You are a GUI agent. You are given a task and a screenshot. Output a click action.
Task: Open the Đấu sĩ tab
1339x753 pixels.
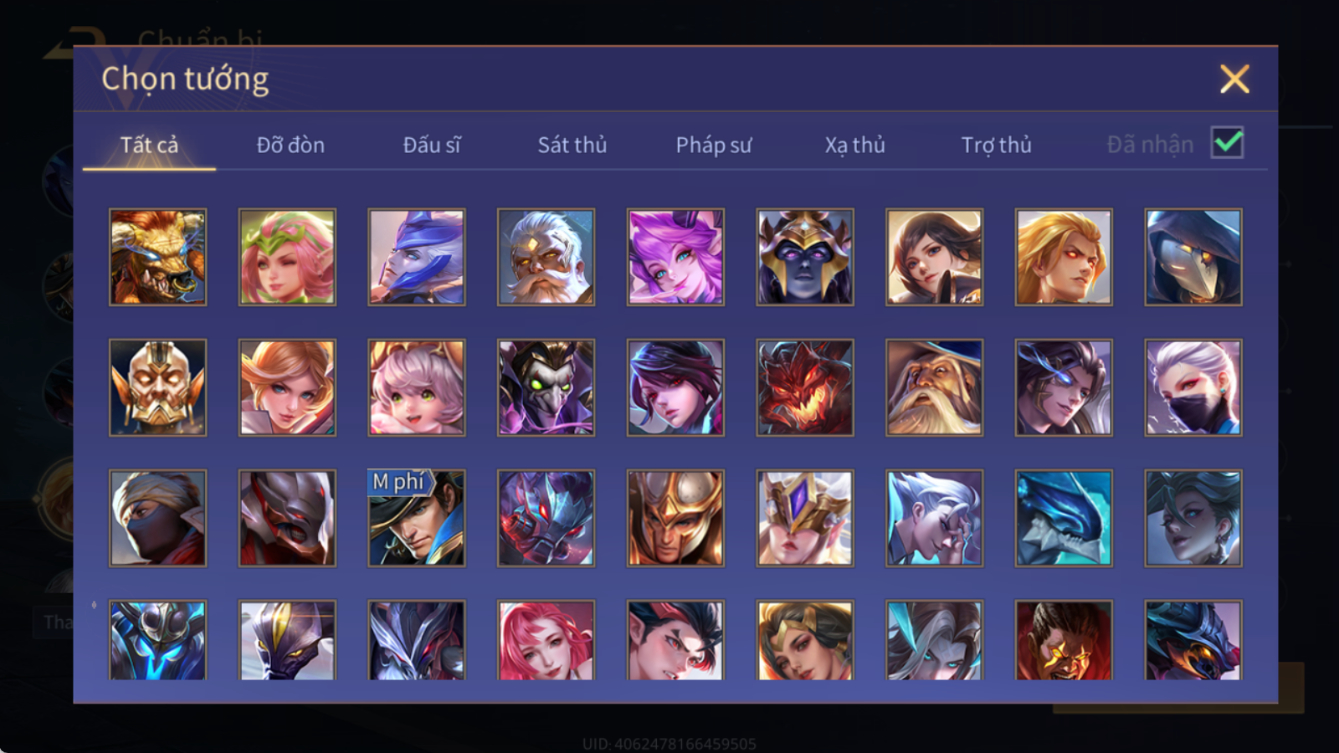pyautogui.click(x=432, y=145)
